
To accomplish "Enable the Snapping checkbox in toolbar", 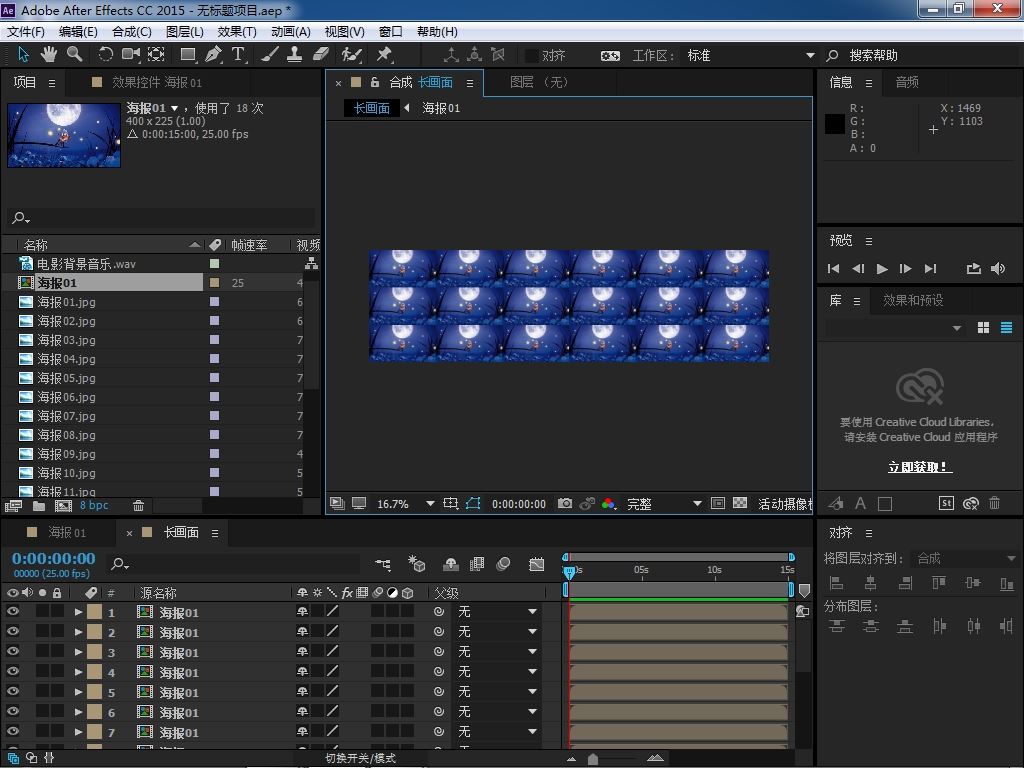I will pyautogui.click(x=532, y=56).
